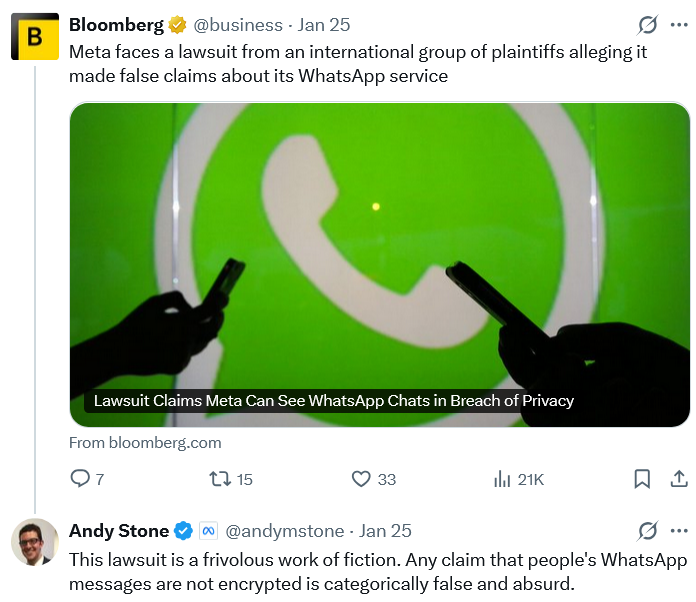The height and width of the screenshot is (602, 696).
Task: Open Bloomberg tweet's Jan 25 timestamp
Action: click(324, 25)
